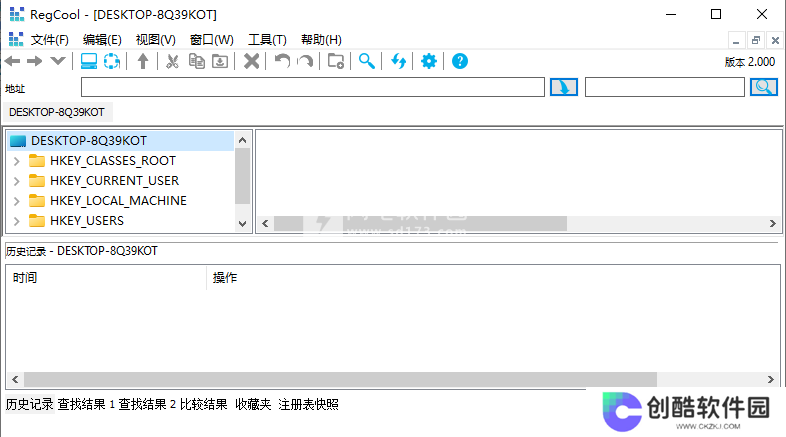Open help with the question mark icon
Image resolution: width=786 pixels, height=437 pixels.
[x=460, y=61]
